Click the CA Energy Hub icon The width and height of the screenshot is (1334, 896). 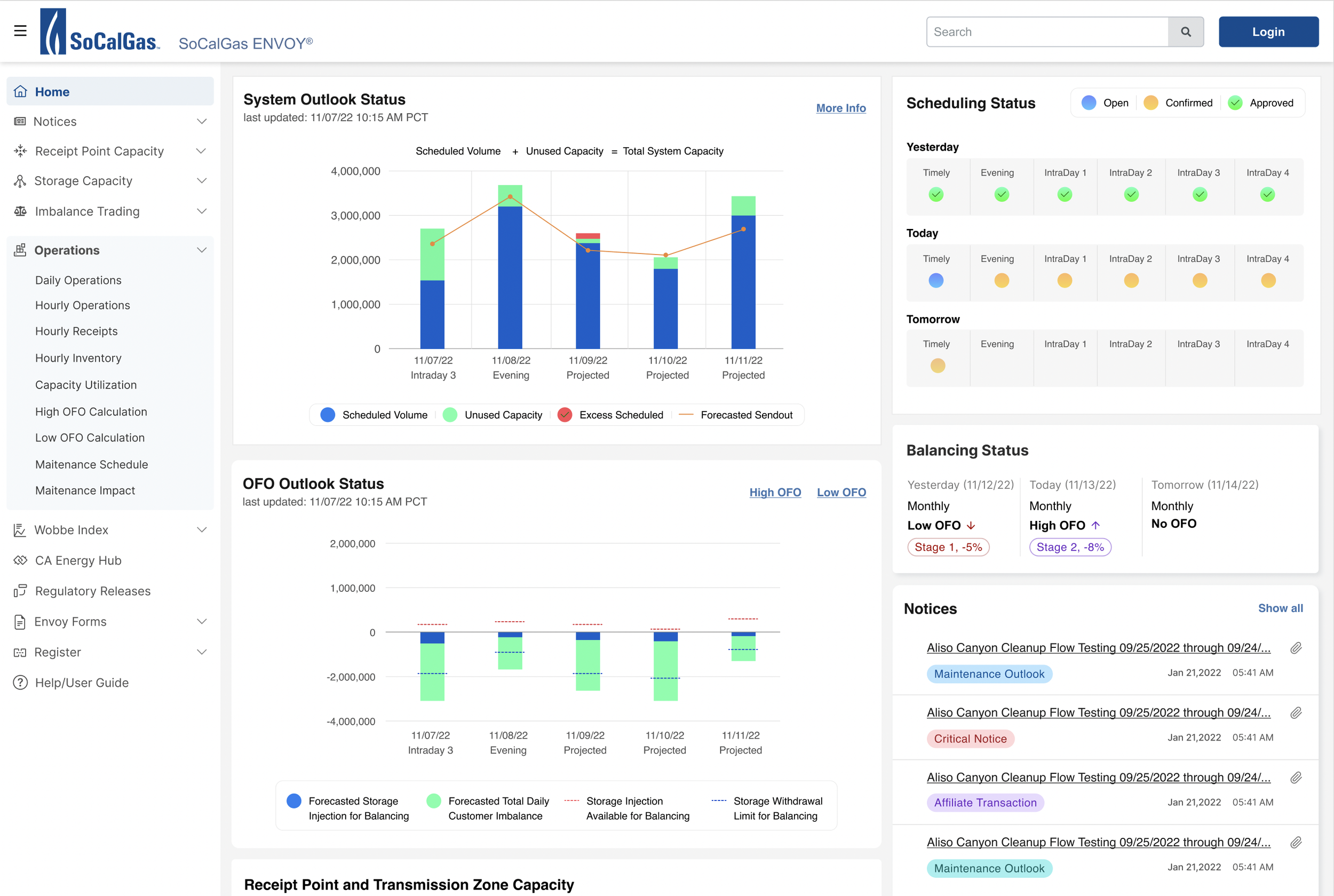coord(21,560)
